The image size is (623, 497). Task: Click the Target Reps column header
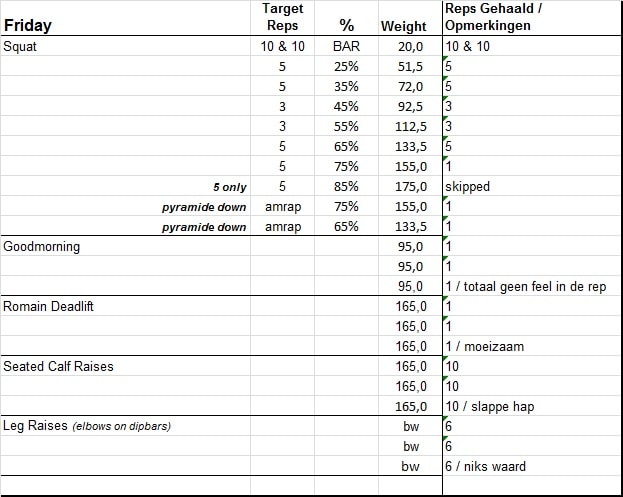(282, 18)
